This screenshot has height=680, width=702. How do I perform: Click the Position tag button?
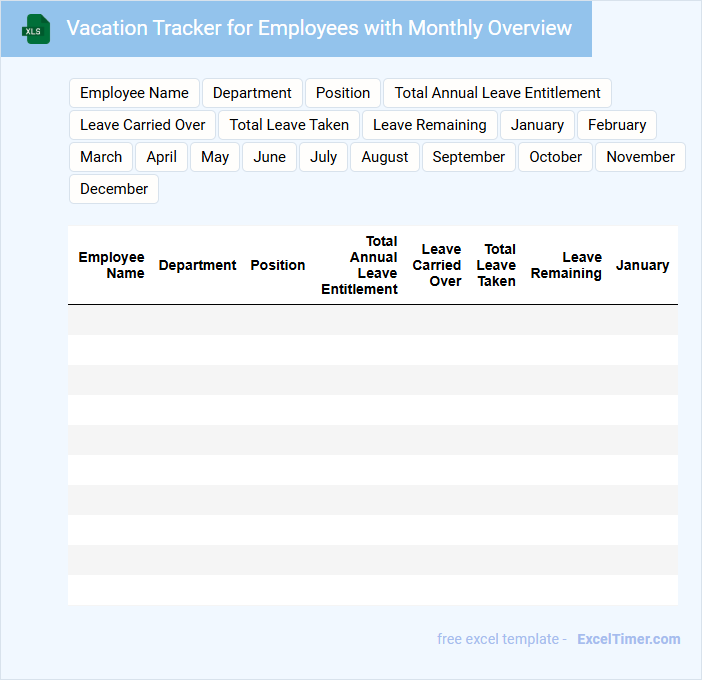pyautogui.click(x=343, y=93)
